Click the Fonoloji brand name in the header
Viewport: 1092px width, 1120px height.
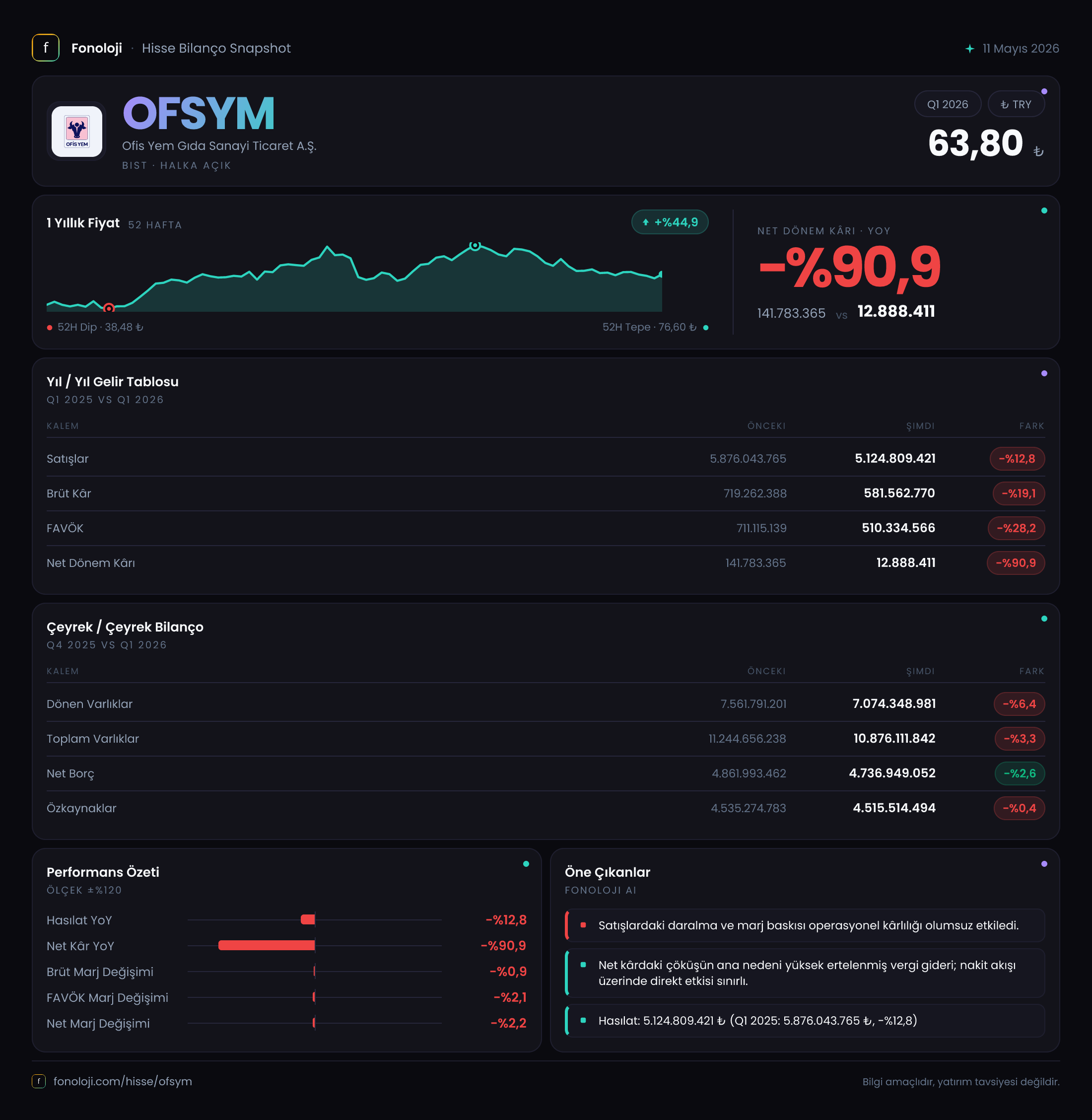[x=96, y=48]
